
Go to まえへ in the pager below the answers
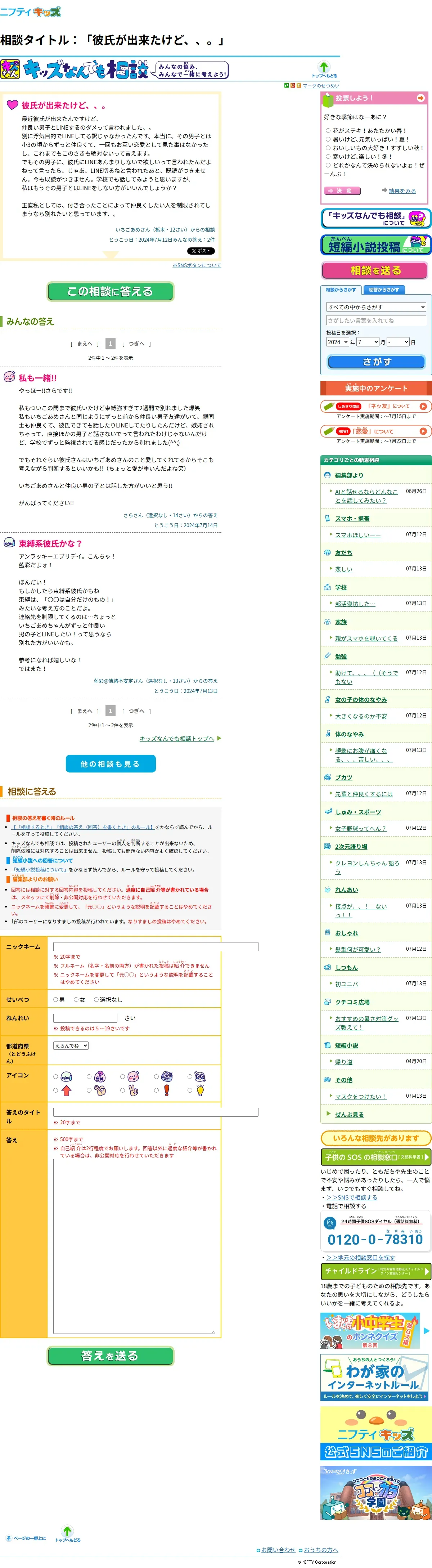coord(85,711)
